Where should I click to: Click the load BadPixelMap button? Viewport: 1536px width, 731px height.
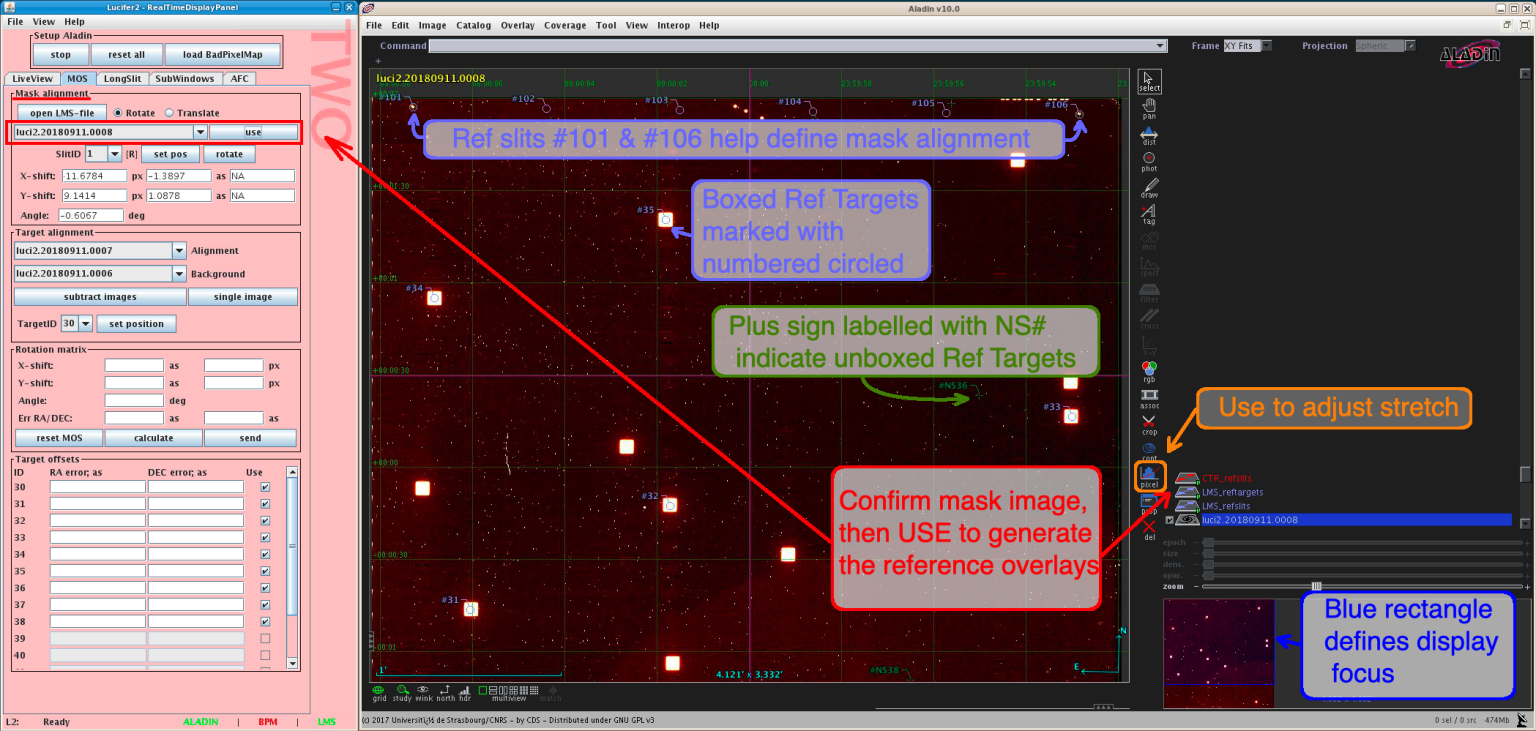coord(223,55)
